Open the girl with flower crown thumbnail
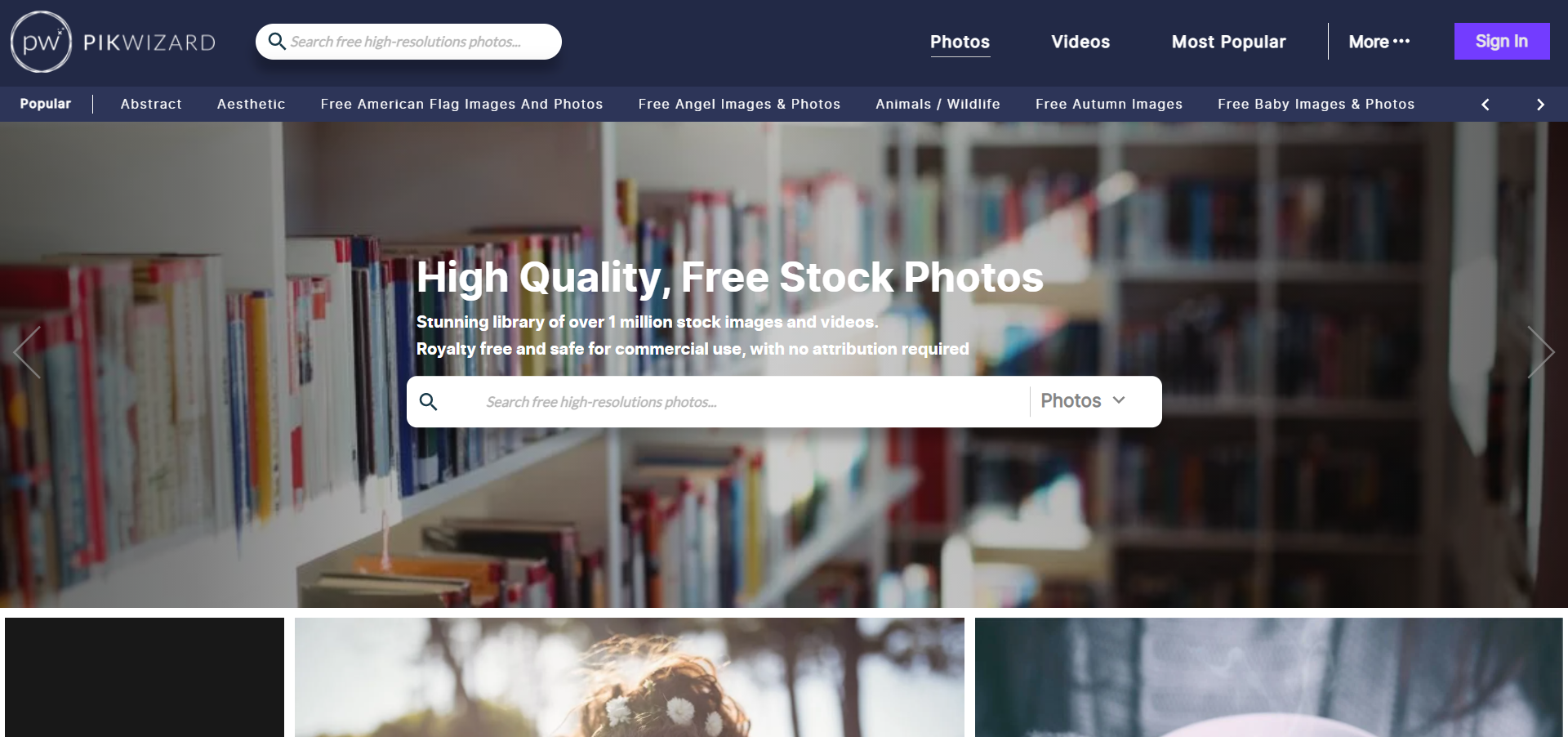 630,677
